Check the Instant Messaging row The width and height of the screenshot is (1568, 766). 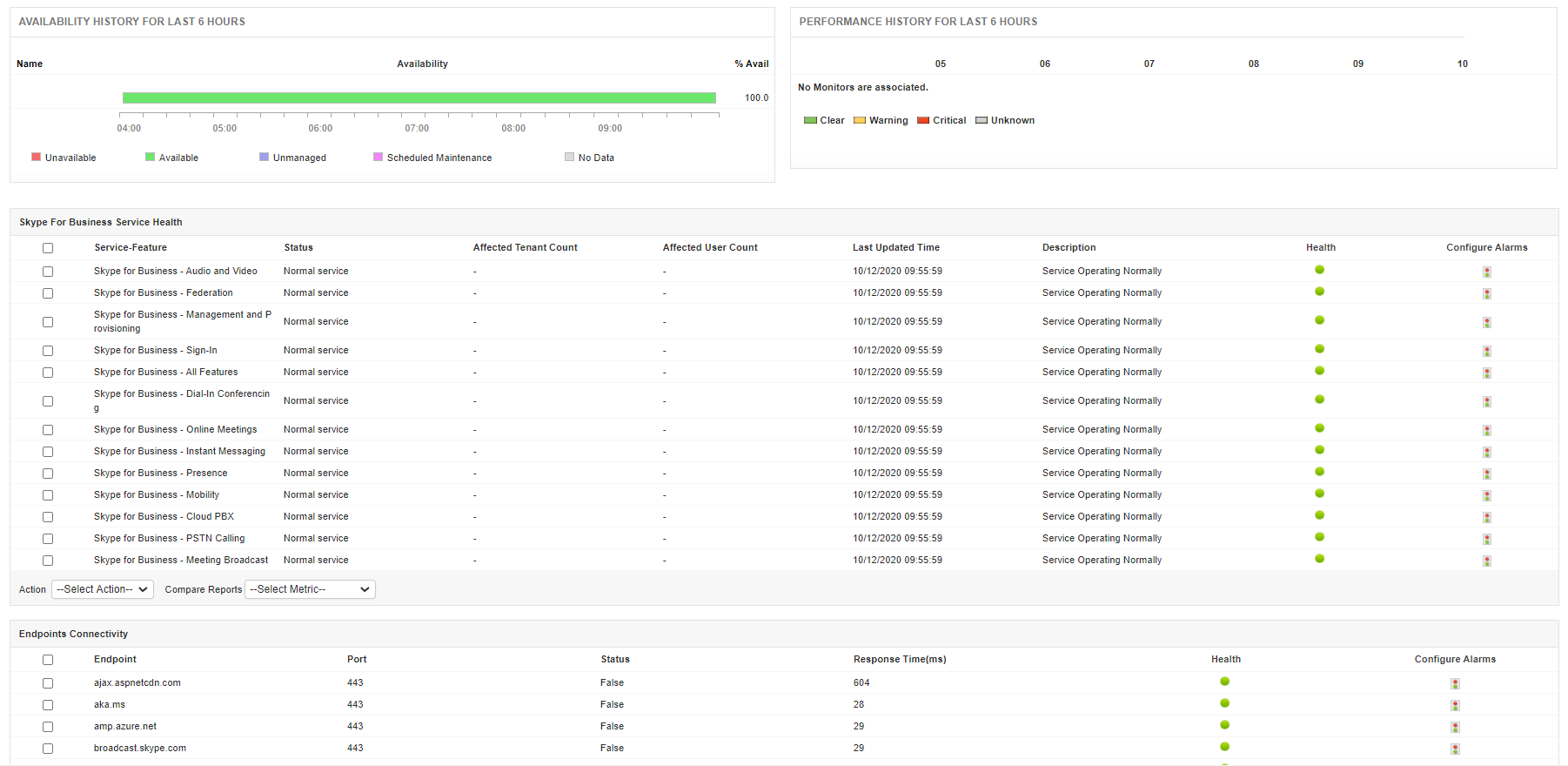(48, 452)
